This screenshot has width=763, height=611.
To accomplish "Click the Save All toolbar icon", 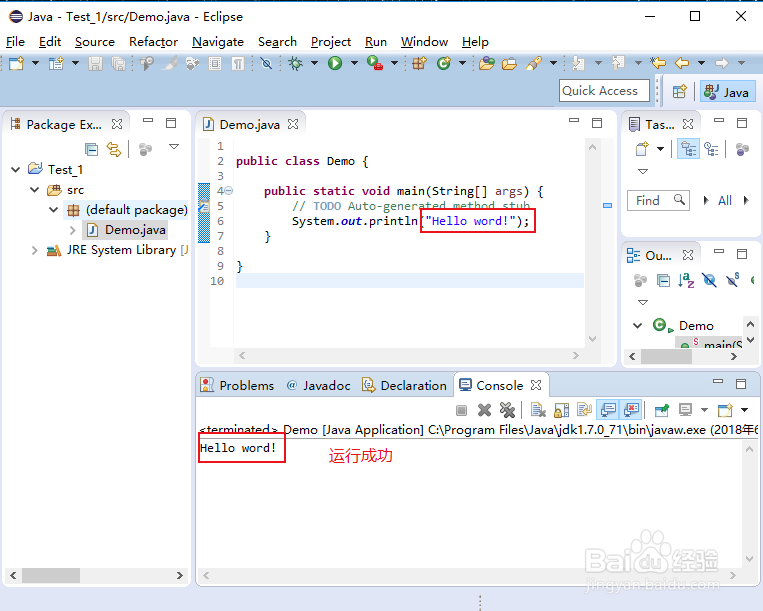I will [x=118, y=63].
